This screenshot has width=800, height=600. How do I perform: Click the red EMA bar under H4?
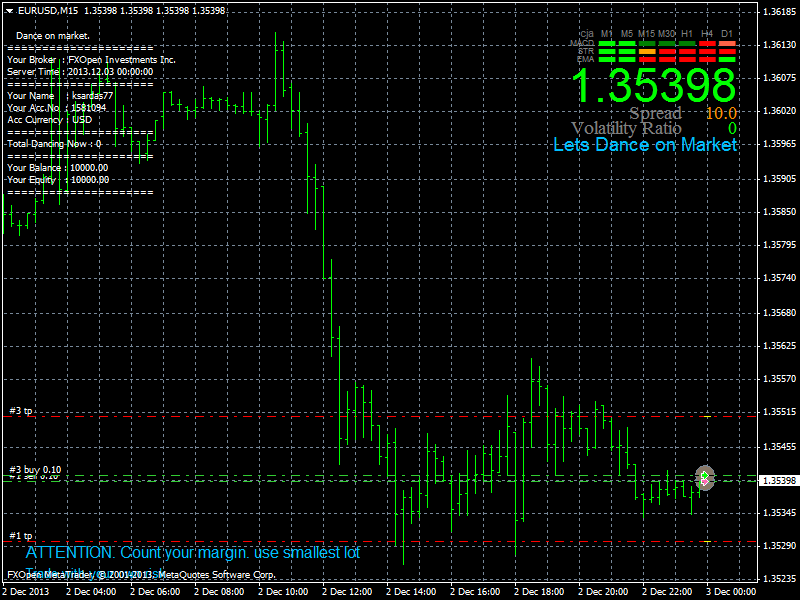(x=707, y=59)
